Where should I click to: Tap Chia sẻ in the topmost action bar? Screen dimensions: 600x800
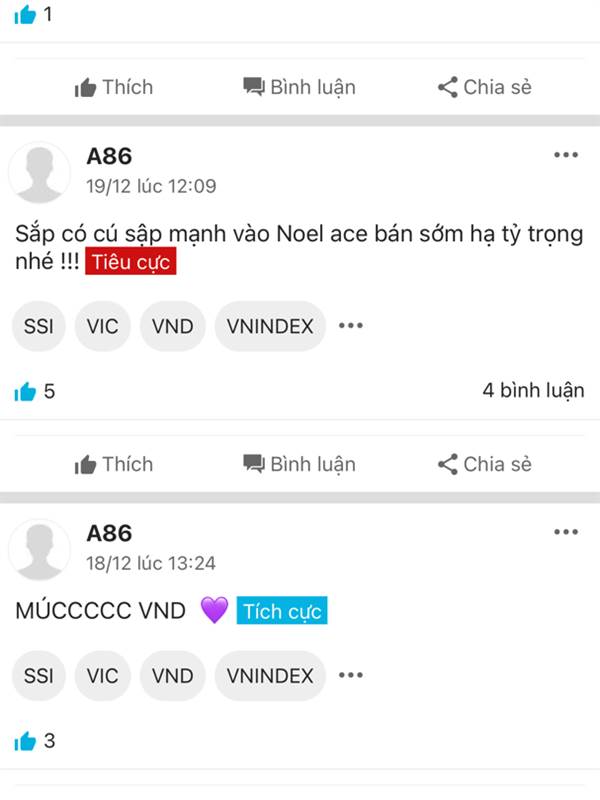[x=484, y=87]
